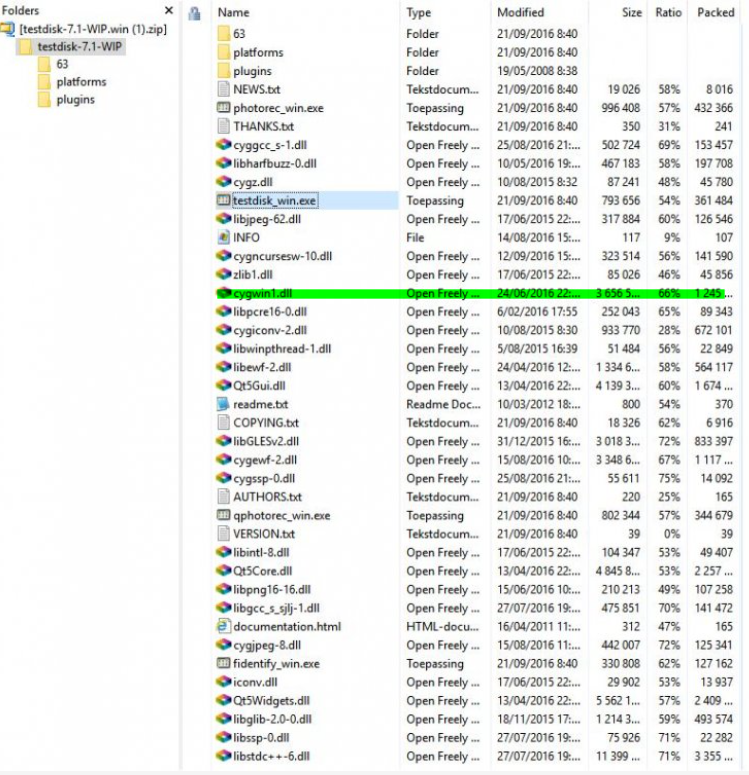
Task: Click the fidentify_win.exe application icon
Action: click(x=223, y=664)
